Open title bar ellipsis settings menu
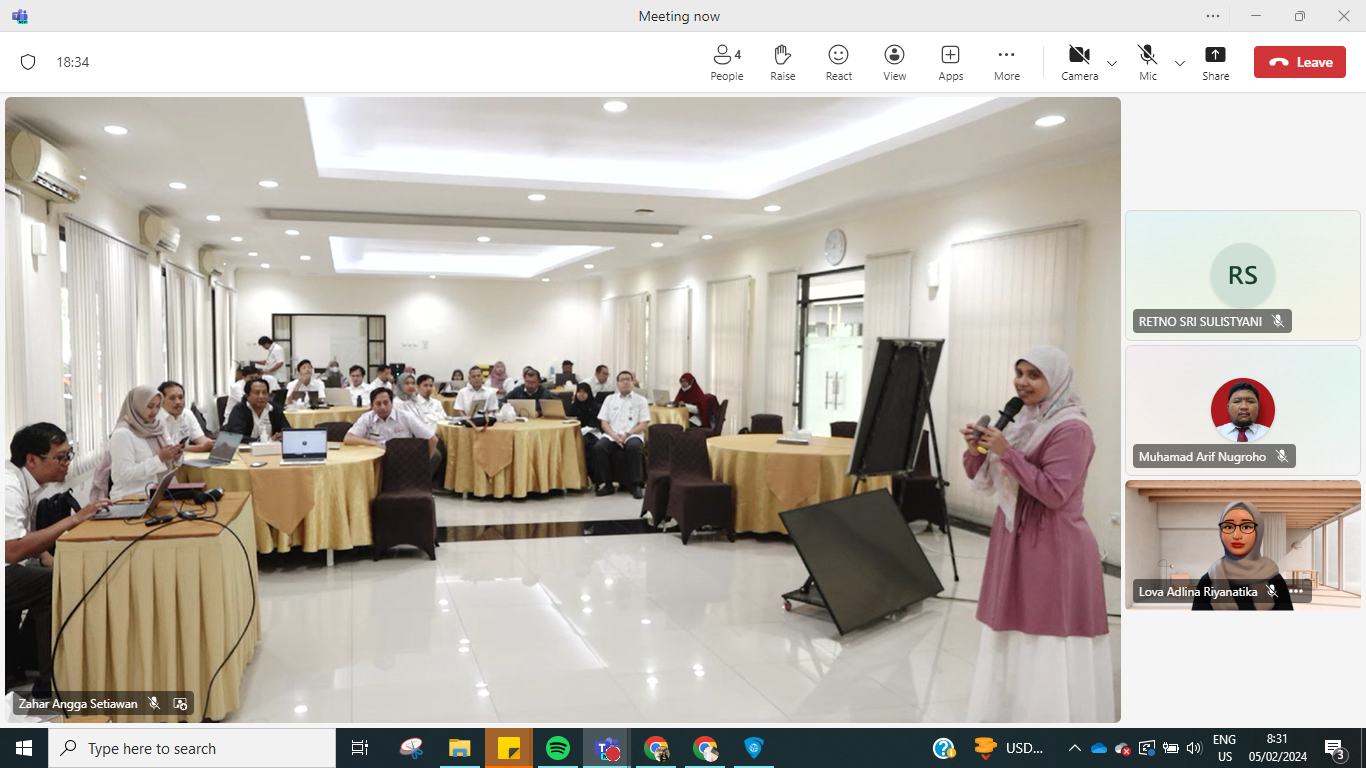1366x768 pixels. click(x=1212, y=16)
